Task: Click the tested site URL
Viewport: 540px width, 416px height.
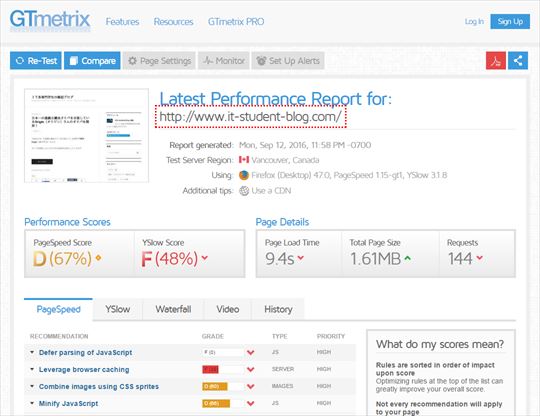Action: [x=250, y=116]
